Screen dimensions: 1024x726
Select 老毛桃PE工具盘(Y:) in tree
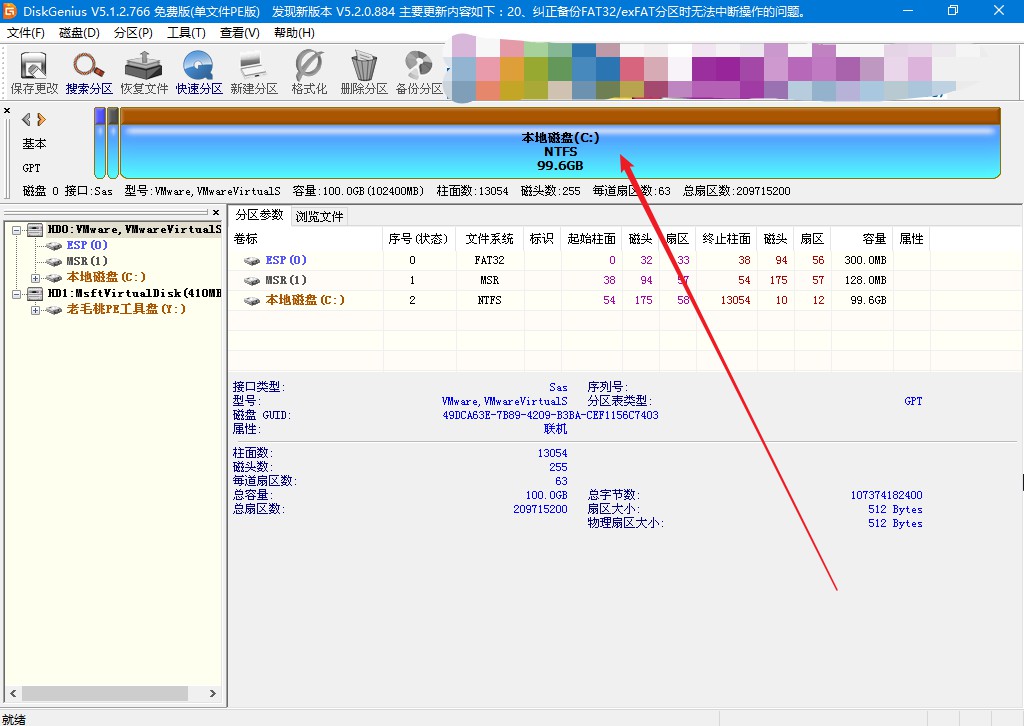(x=126, y=309)
